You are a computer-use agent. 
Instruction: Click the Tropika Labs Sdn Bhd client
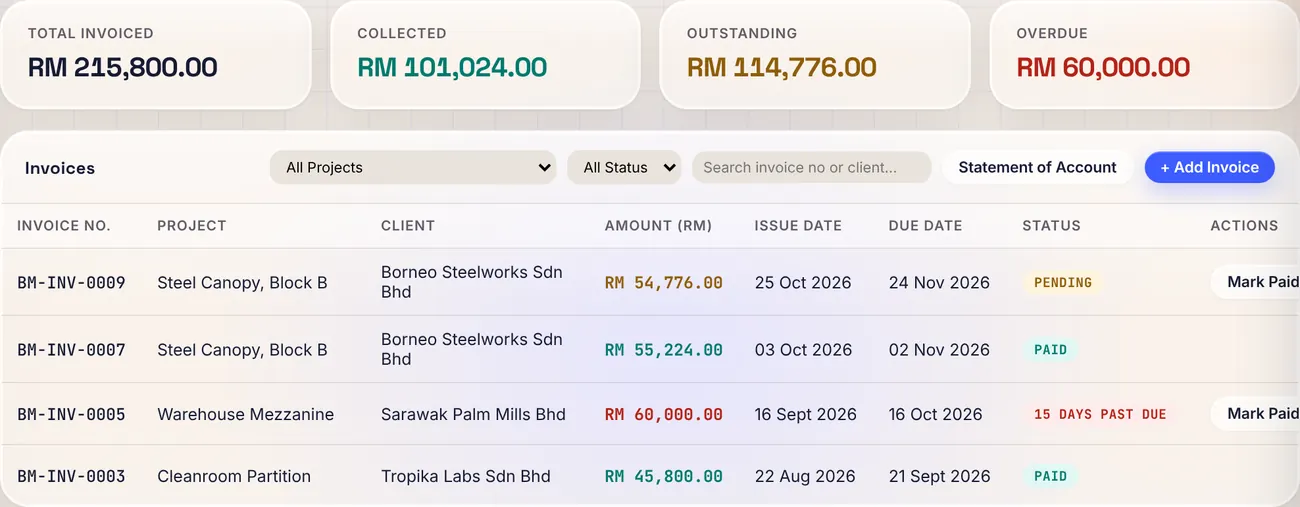(466, 476)
